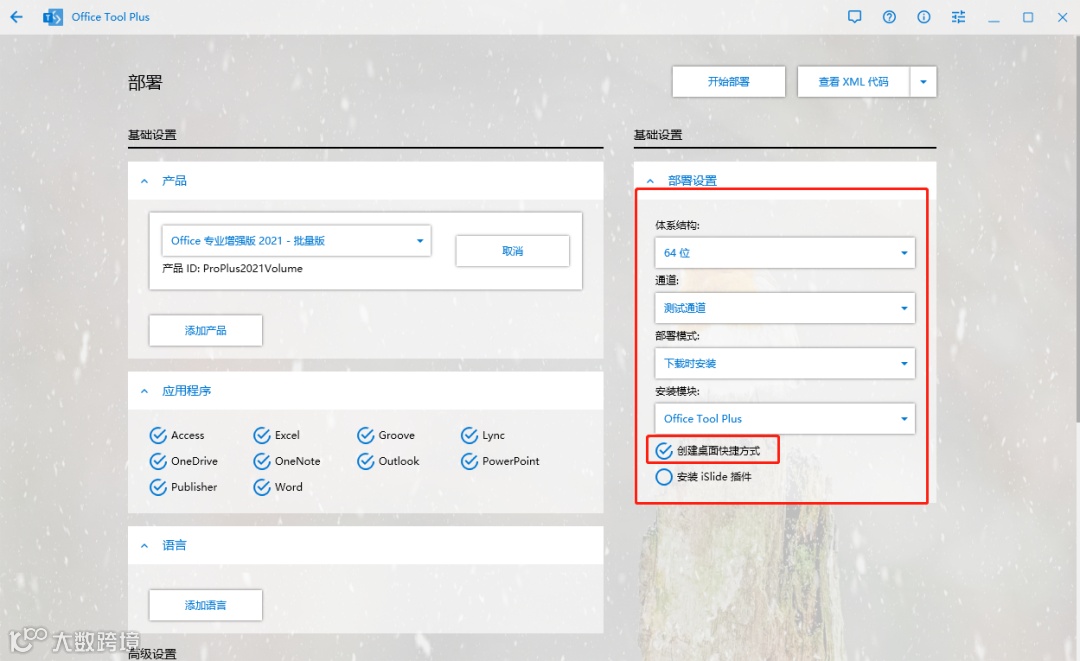
Task: Click the 高级设置 heading
Action: pyautogui.click(x=152, y=653)
